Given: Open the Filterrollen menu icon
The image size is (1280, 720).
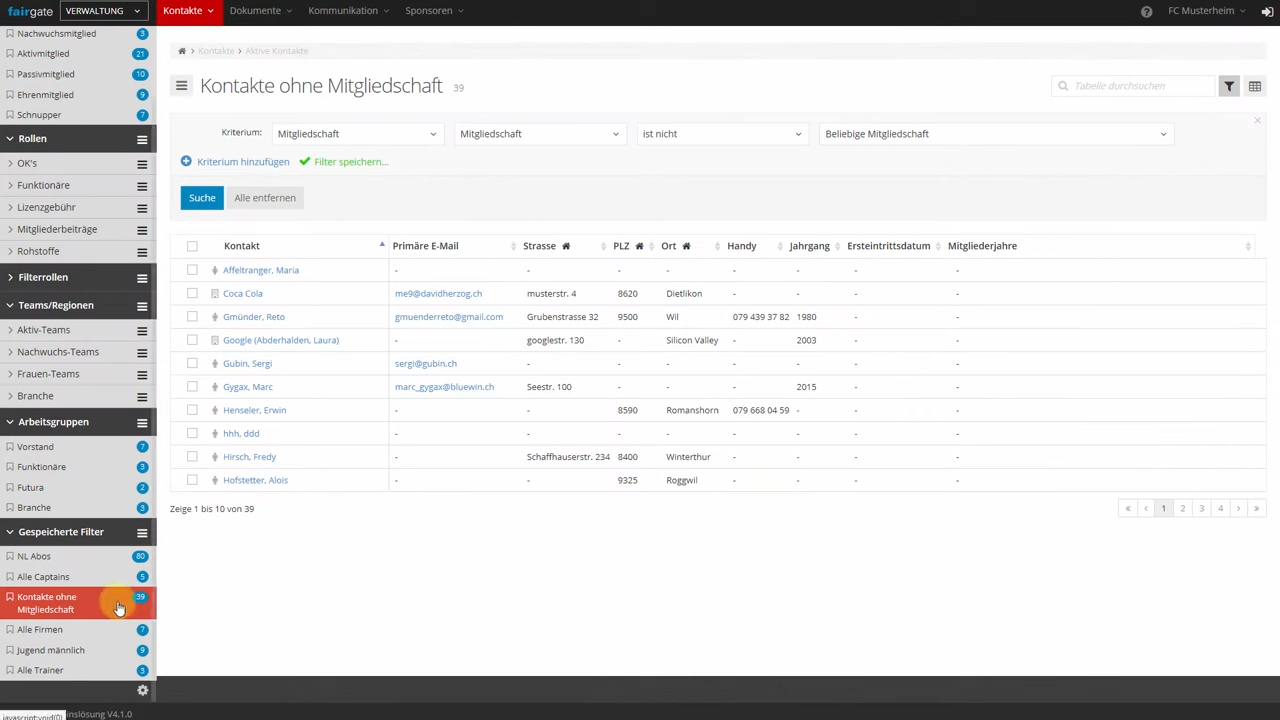Looking at the screenshot, I should [x=142, y=278].
